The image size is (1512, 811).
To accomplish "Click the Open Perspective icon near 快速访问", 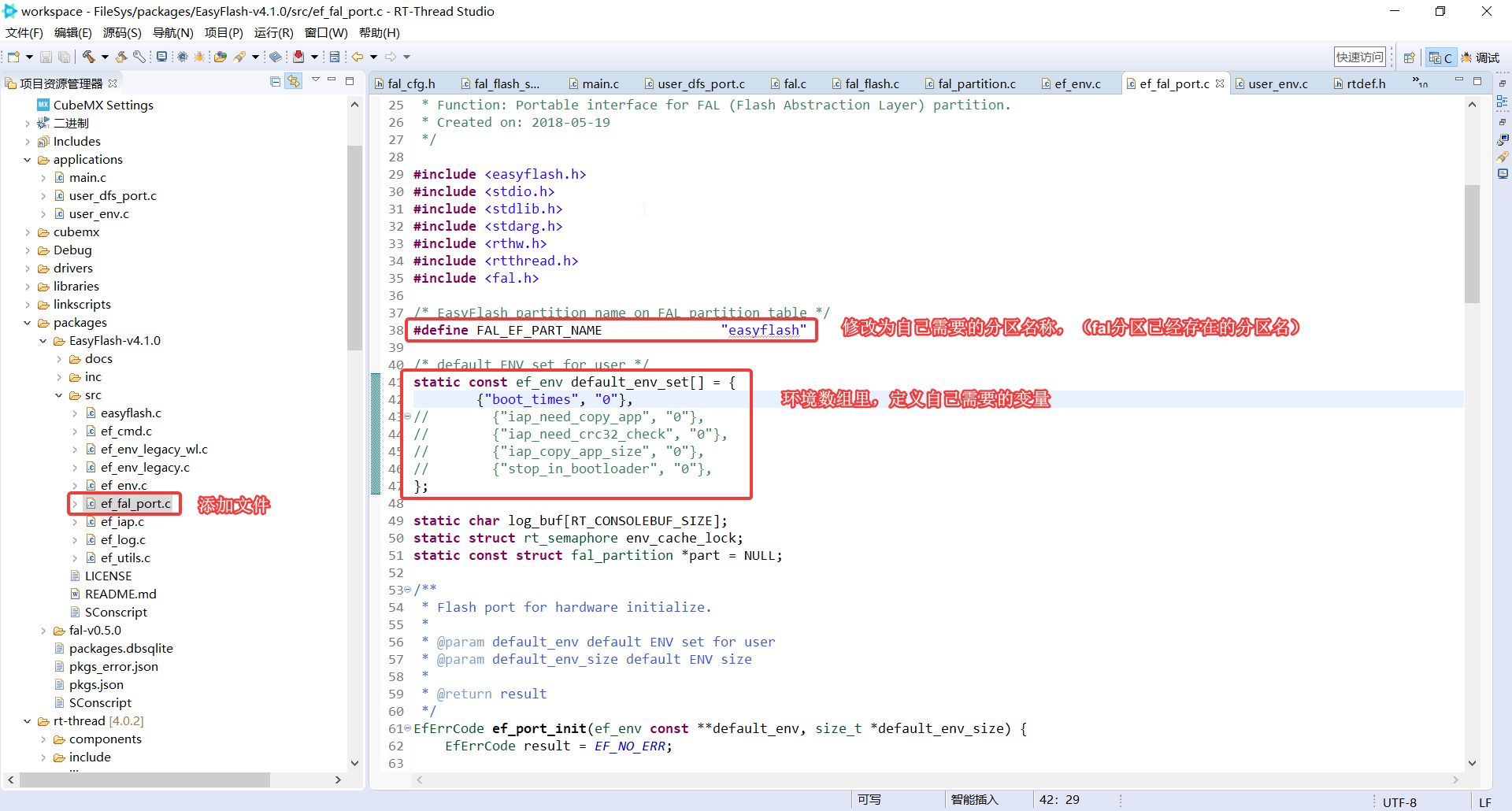I will tap(1410, 57).
